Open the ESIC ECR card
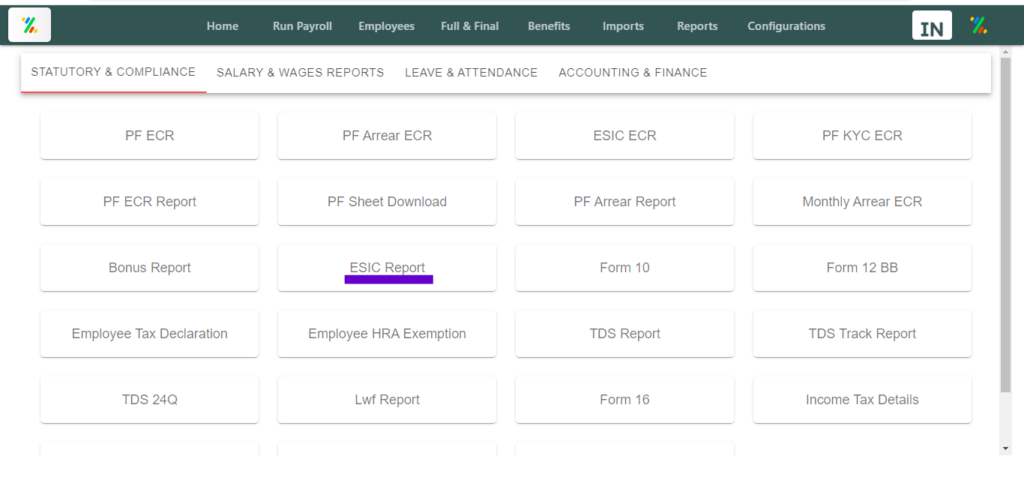The image size is (1024, 483). (x=625, y=136)
